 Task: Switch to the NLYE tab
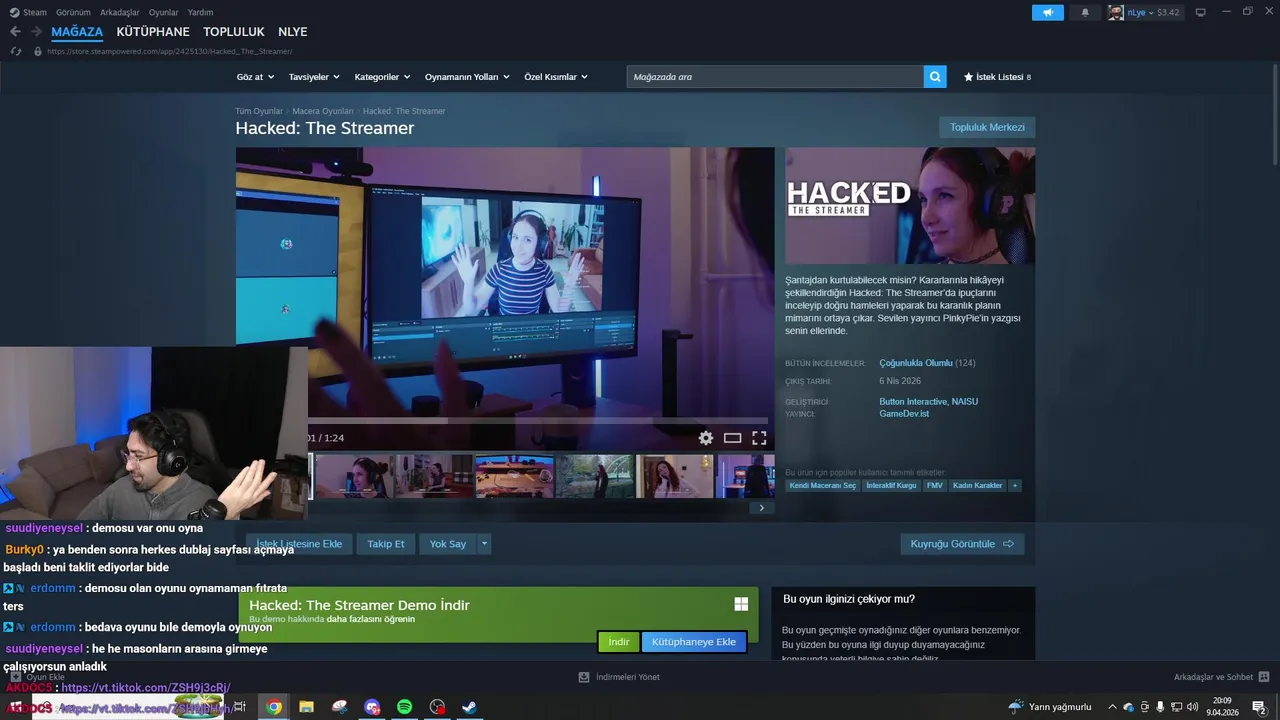pyautogui.click(x=293, y=32)
